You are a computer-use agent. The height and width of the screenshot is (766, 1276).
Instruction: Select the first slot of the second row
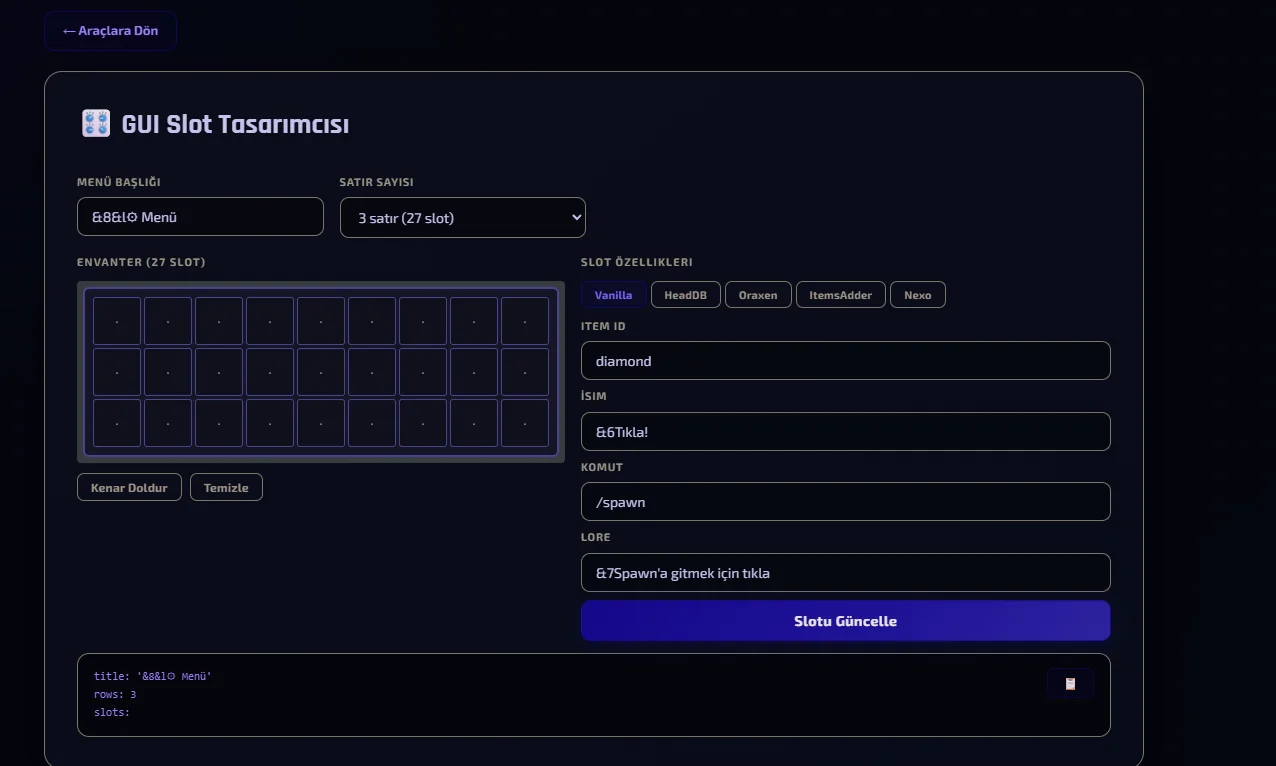(117, 372)
